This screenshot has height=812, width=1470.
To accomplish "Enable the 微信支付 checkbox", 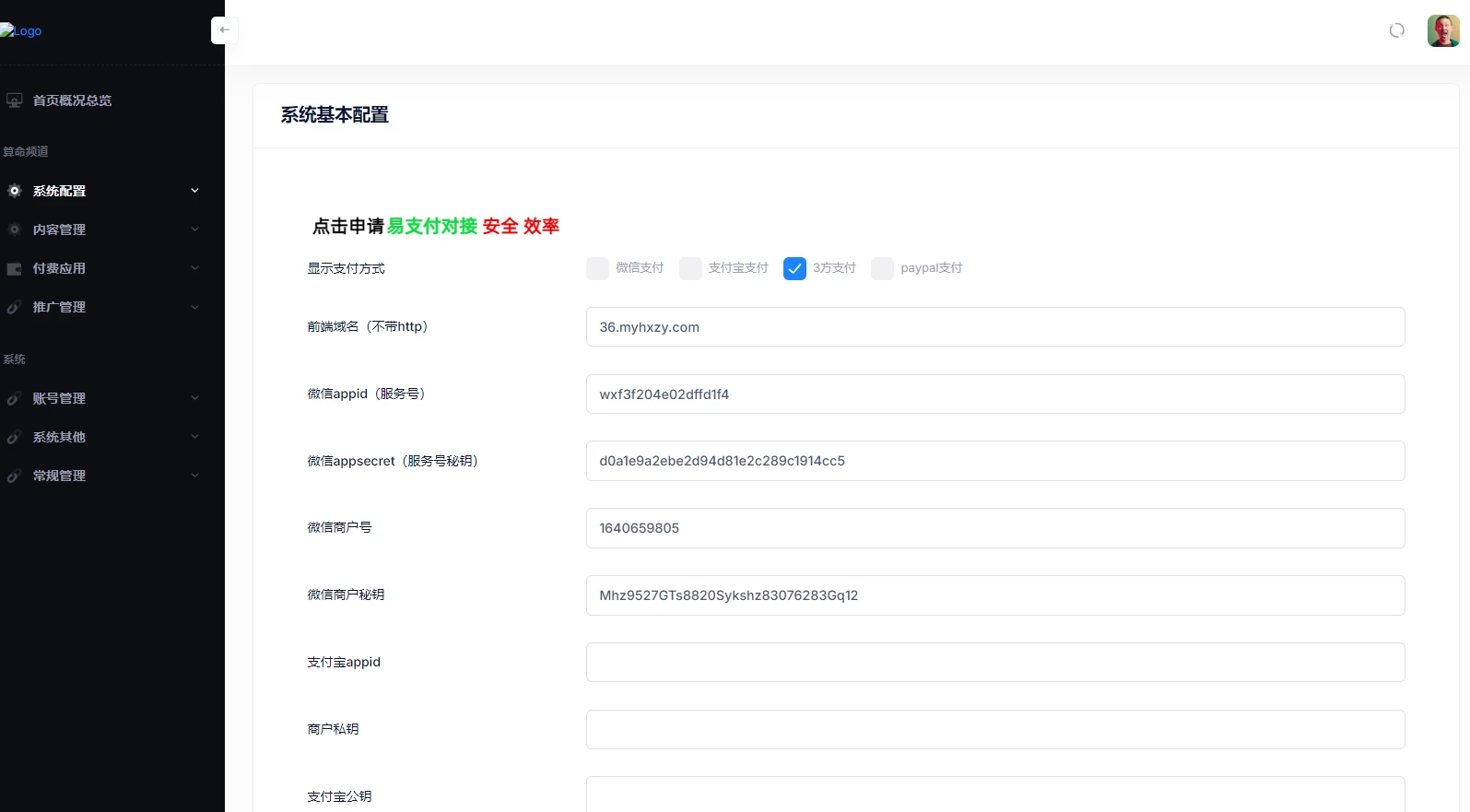I will tap(597, 268).
